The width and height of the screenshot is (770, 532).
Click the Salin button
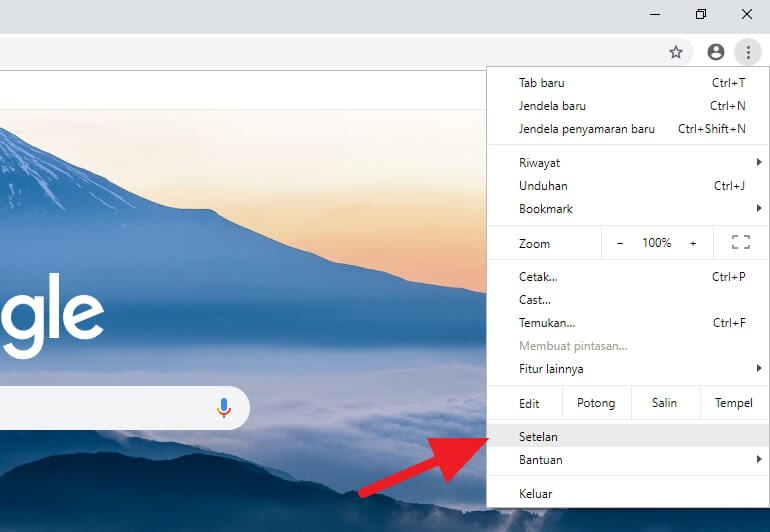tap(664, 403)
